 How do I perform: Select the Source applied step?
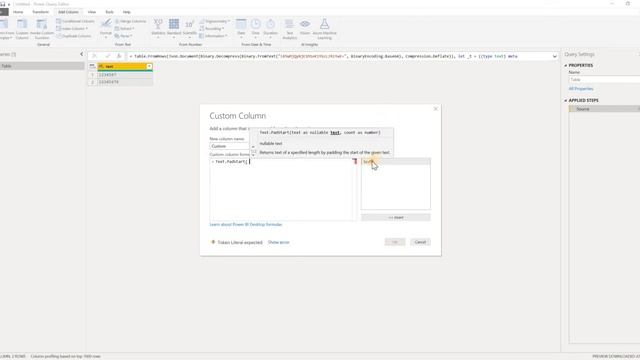(604, 109)
